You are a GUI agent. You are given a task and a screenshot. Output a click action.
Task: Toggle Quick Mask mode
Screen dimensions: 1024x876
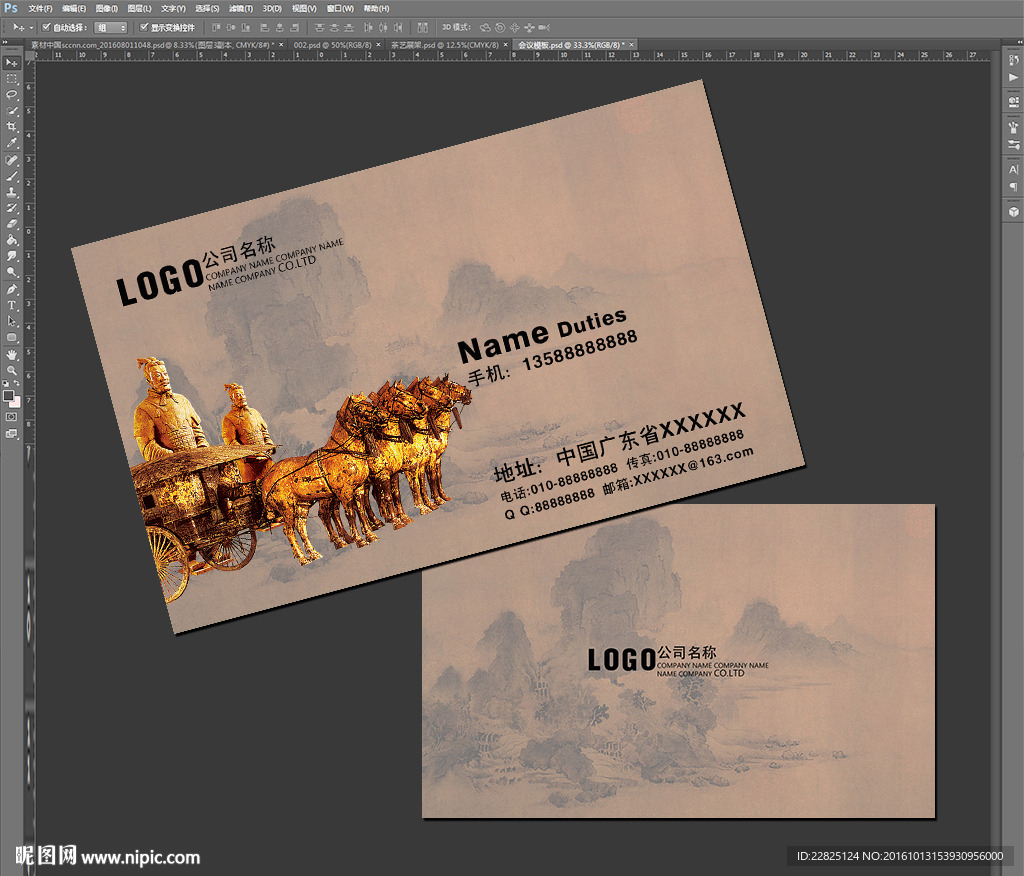pos(11,417)
